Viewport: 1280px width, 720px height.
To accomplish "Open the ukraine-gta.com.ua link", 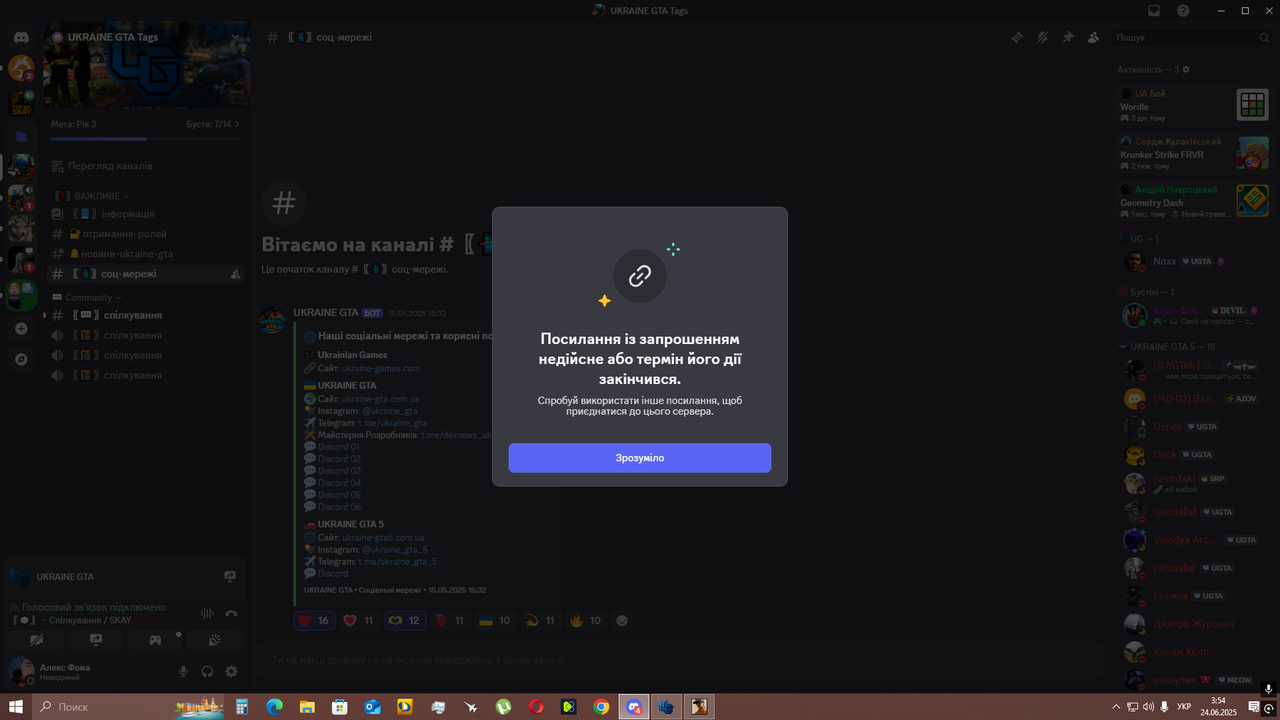I will 380,399.
